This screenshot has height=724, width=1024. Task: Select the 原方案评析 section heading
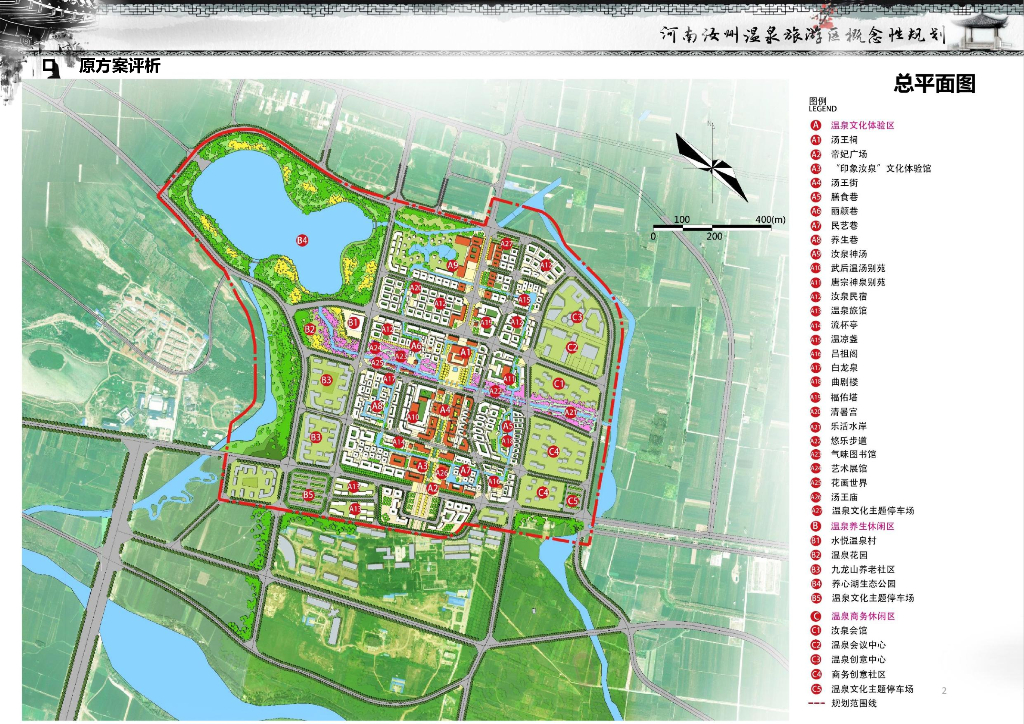click(x=119, y=66)
